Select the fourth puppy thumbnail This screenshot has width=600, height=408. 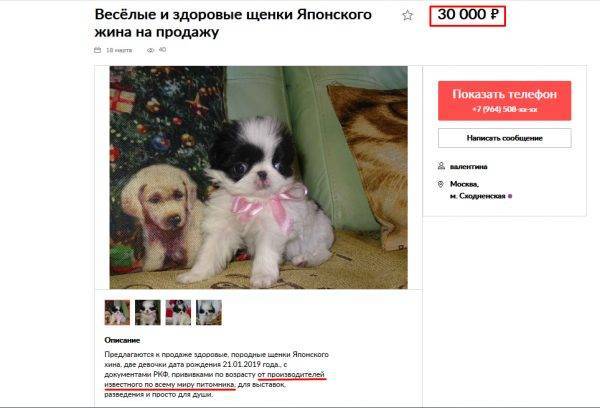209,313
